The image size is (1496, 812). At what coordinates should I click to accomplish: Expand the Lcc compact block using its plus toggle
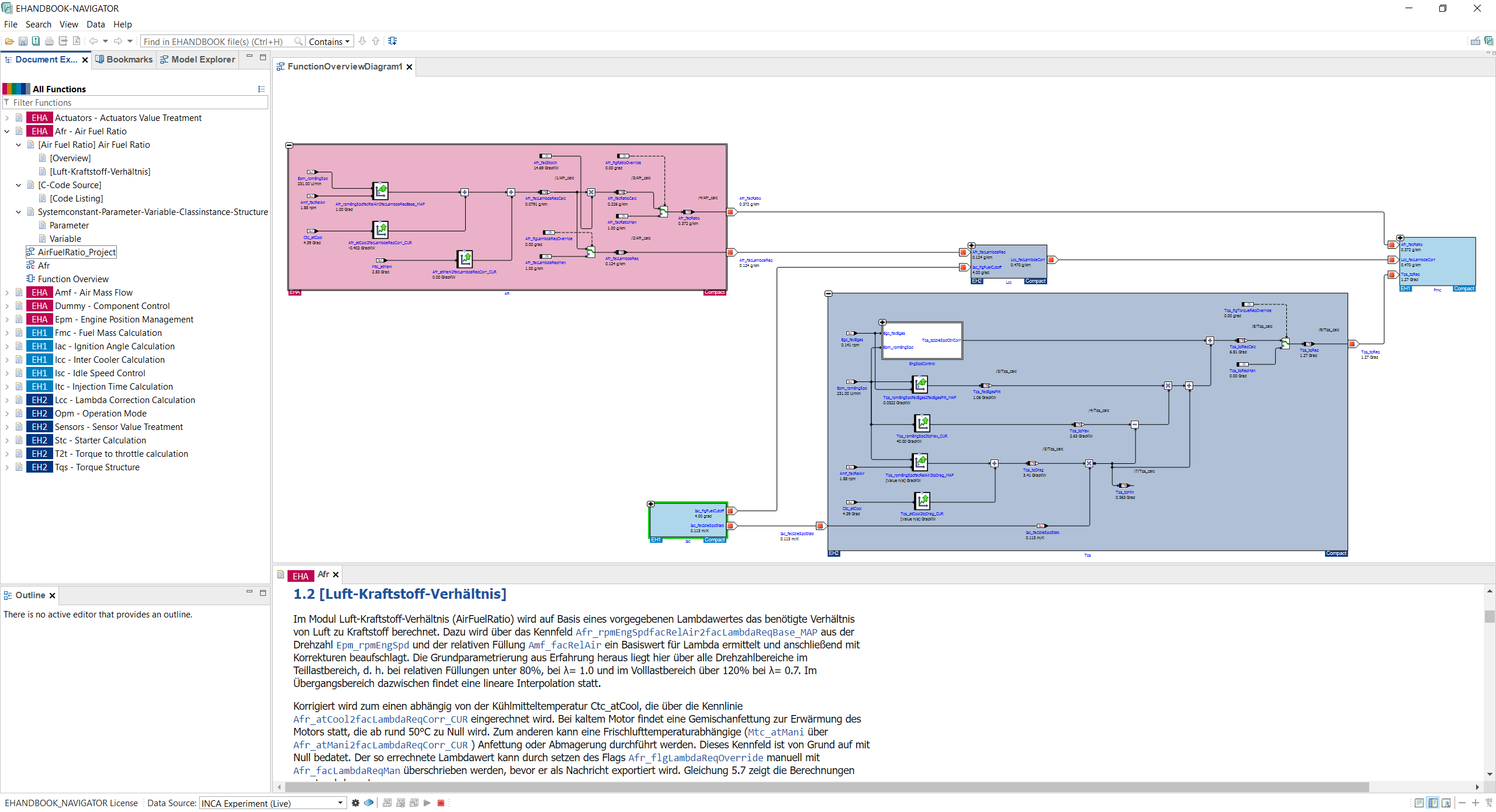[x=972, y=245]
